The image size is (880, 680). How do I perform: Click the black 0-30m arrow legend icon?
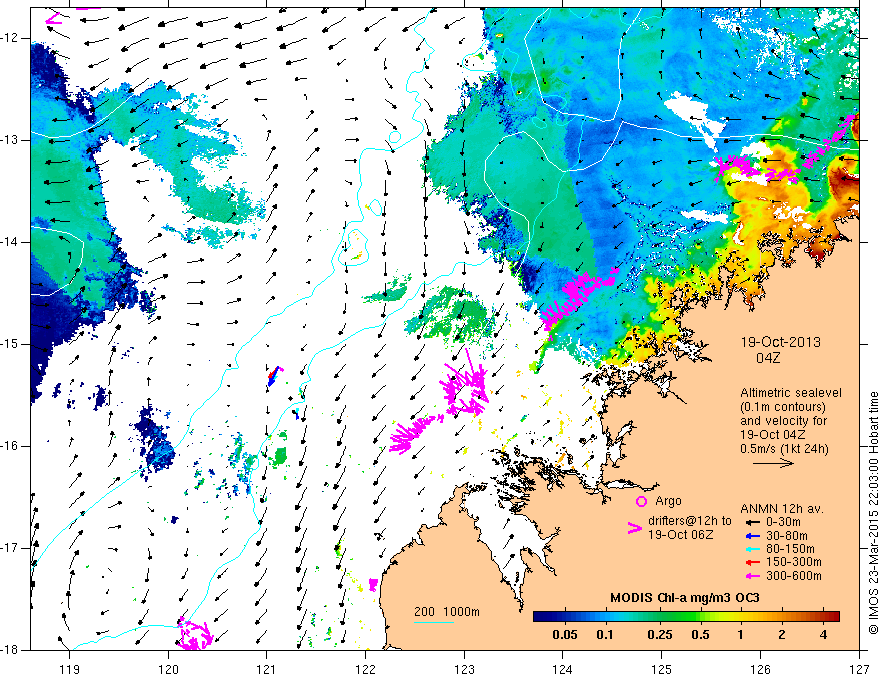(x=753, y=522)
